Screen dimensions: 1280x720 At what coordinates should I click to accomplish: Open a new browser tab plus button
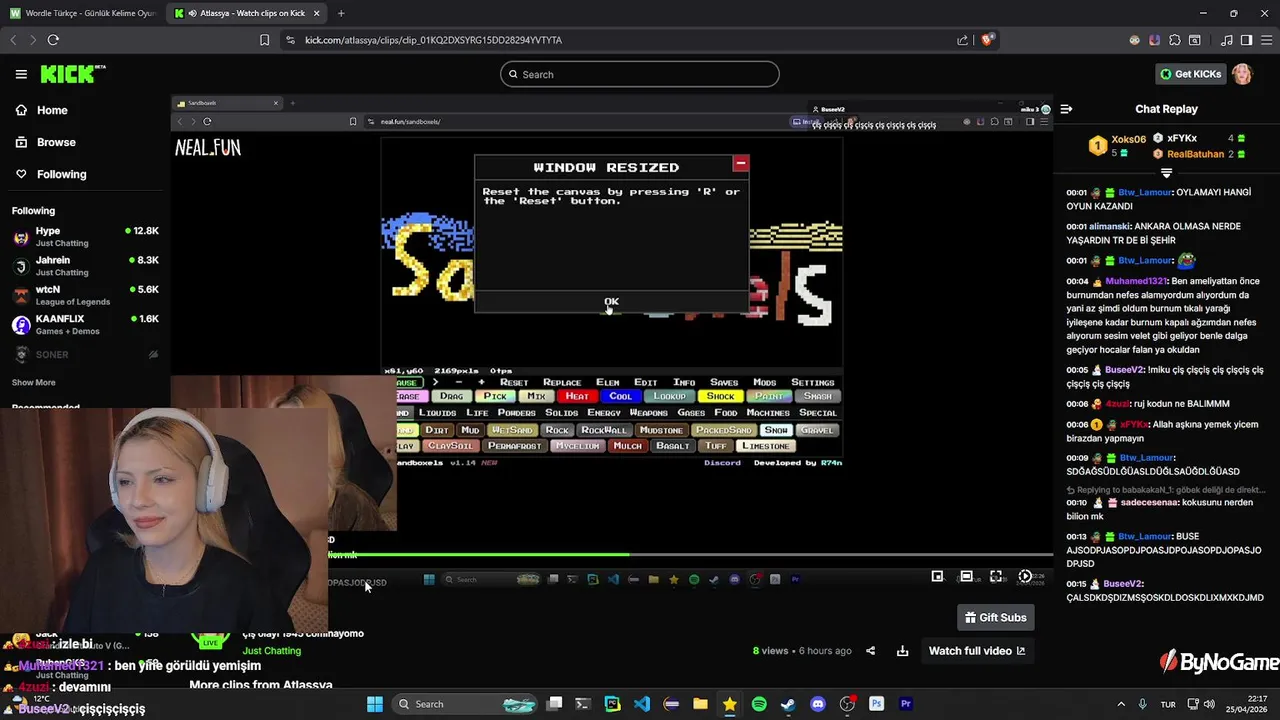click(341, 13)
